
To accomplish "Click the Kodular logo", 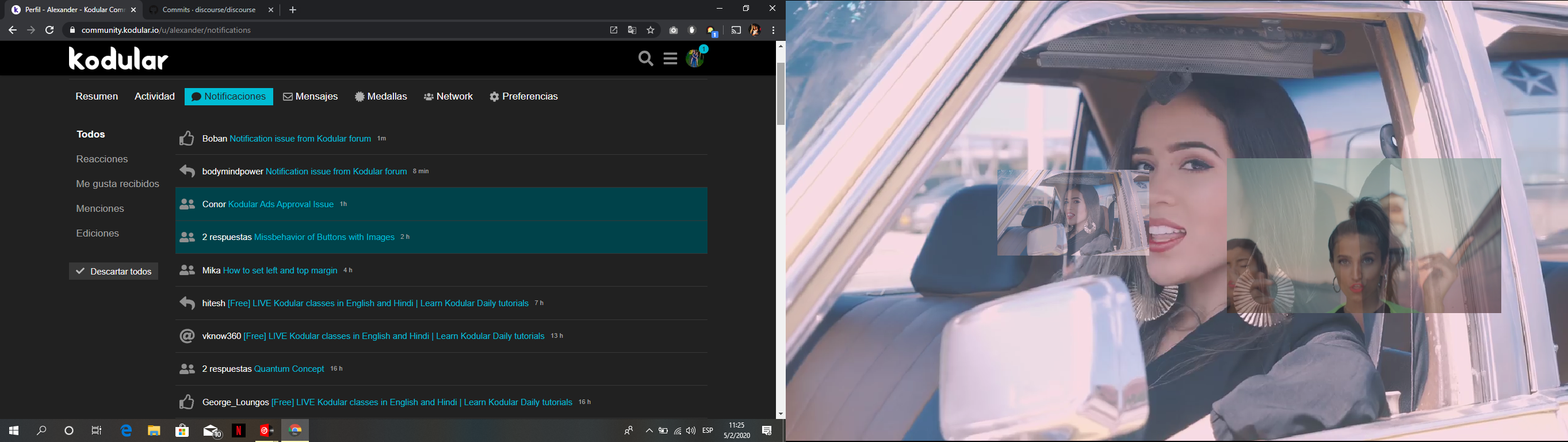I will click(118, 59).
